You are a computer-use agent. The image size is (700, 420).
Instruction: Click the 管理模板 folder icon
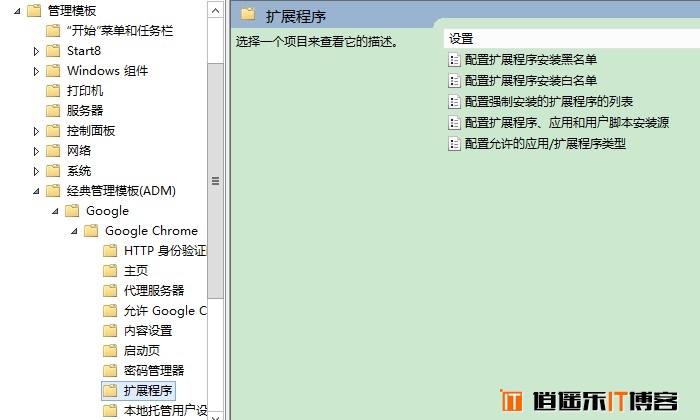pos(34,11)
